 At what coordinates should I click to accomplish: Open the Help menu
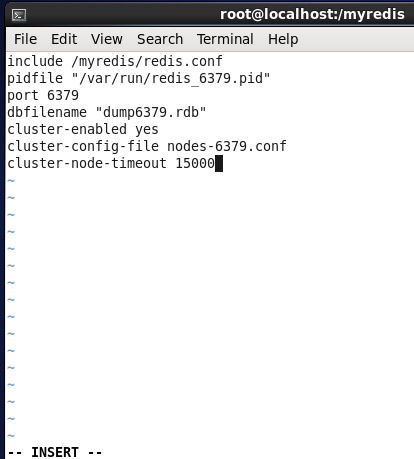283,39
